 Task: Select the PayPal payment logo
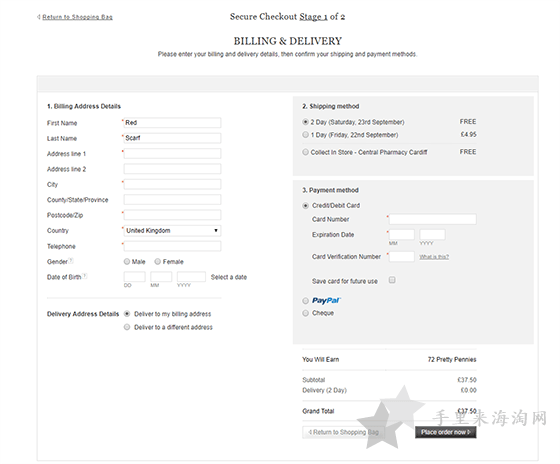tap(326, 300)
